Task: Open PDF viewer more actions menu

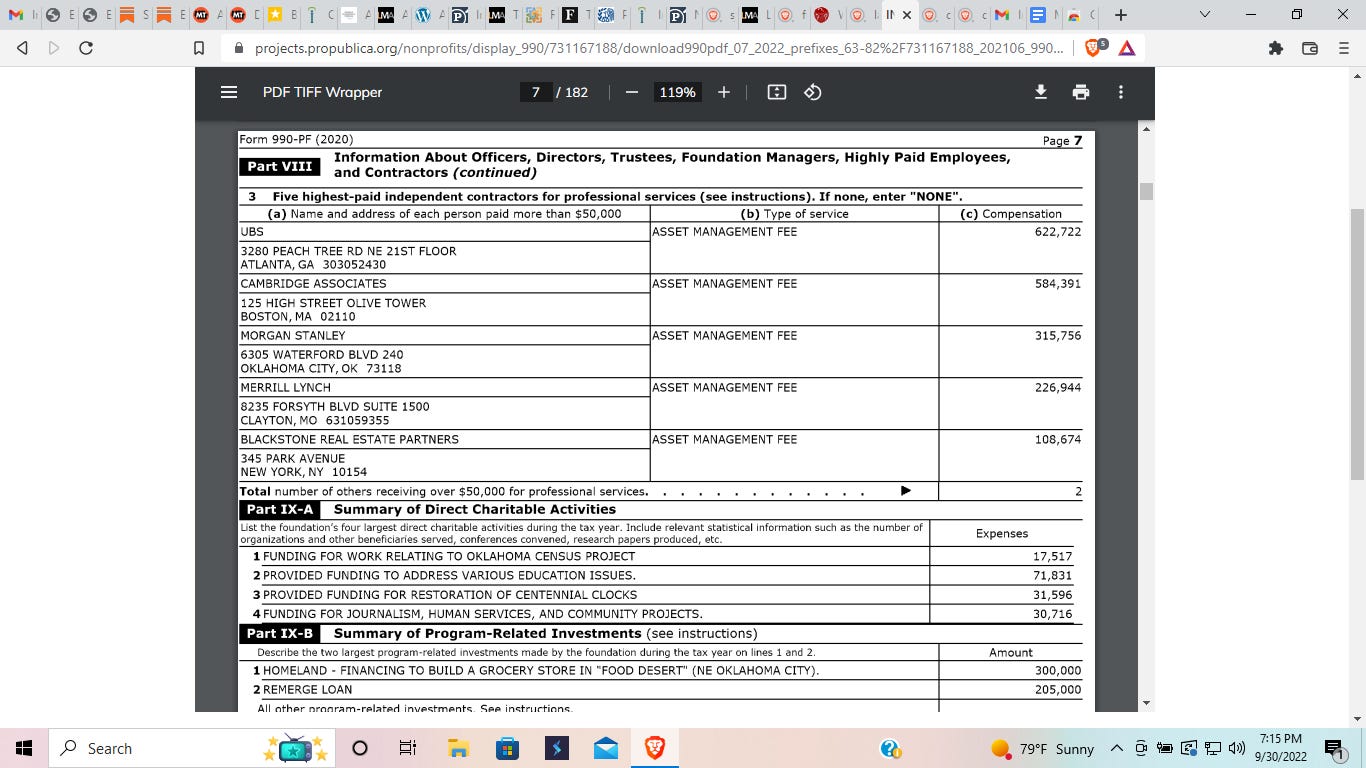Action: pyautogui.click(x=1121, y=92)
